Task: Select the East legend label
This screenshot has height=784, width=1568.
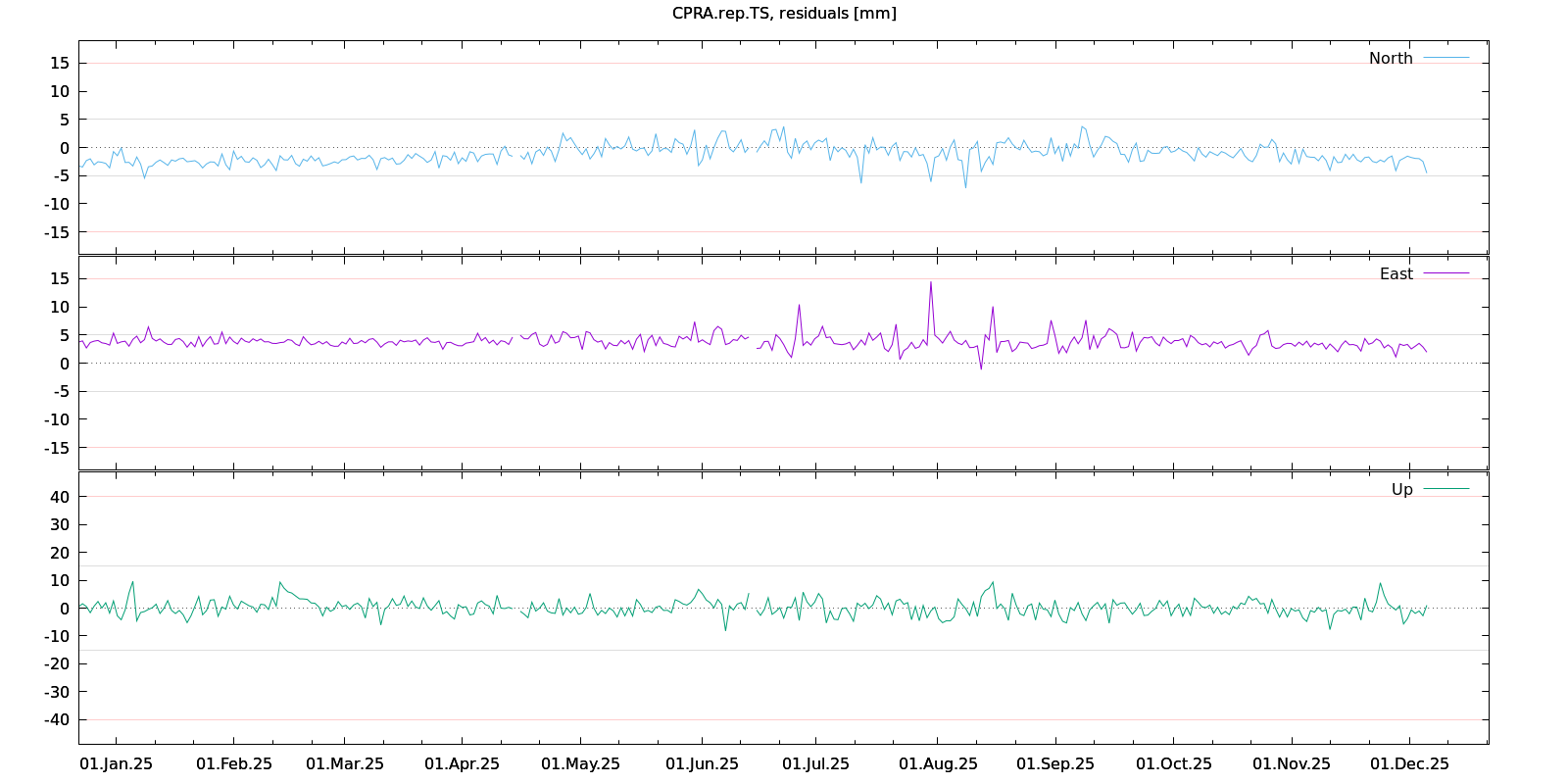Action: pyautogui.click(x=1396, y=274)
